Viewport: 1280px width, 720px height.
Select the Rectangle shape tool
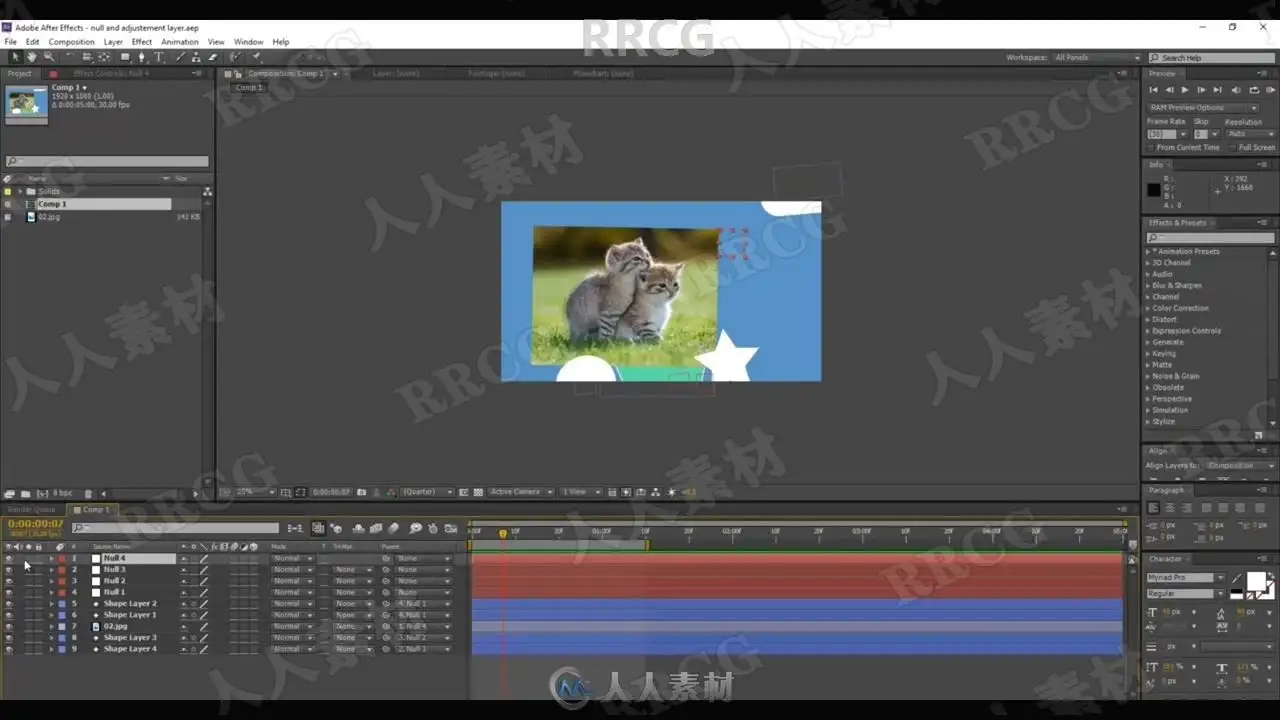(x=125, y=57)
